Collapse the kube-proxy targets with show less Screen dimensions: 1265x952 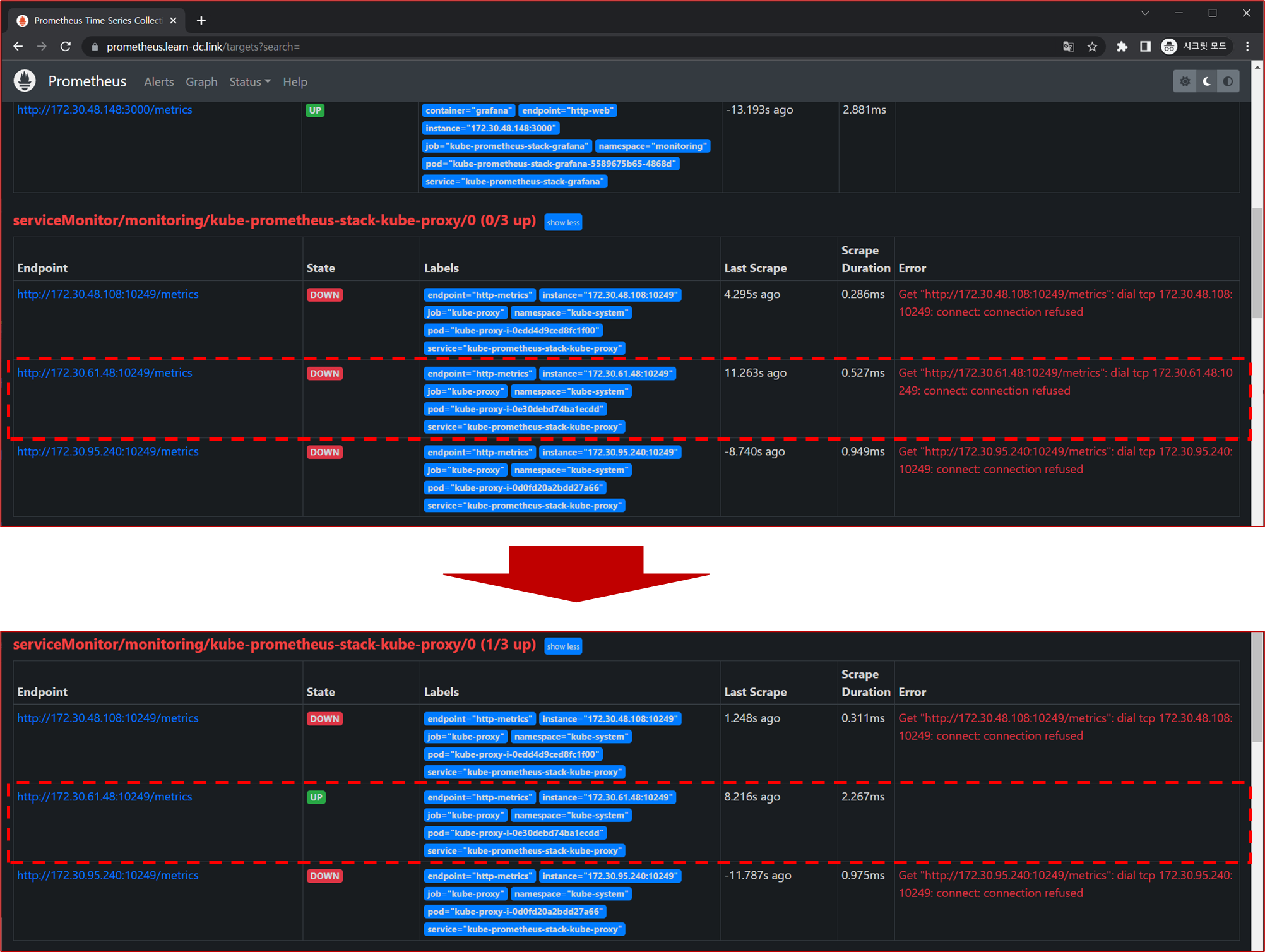562,222
